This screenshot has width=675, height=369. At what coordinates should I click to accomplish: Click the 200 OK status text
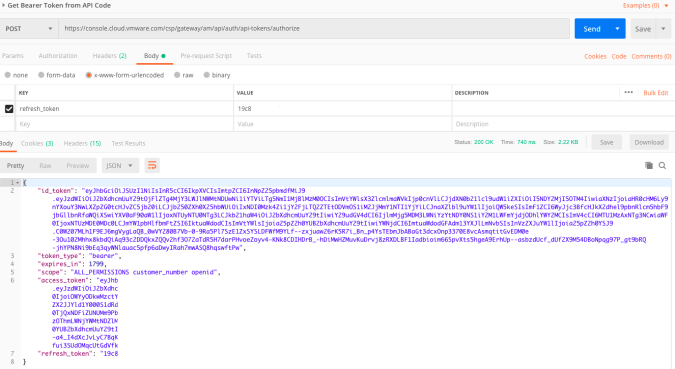coord(483,142)
